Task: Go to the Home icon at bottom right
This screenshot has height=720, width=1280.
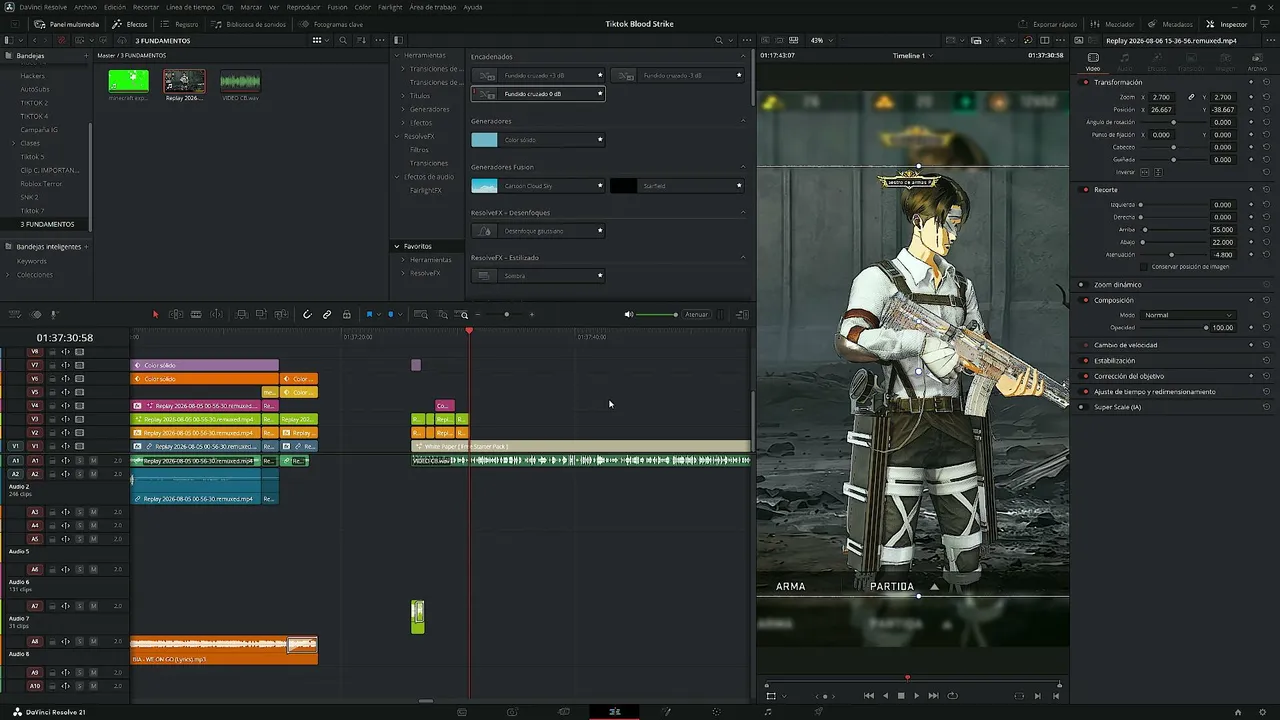Action: pyautogui.click(x=1237, y=711)
